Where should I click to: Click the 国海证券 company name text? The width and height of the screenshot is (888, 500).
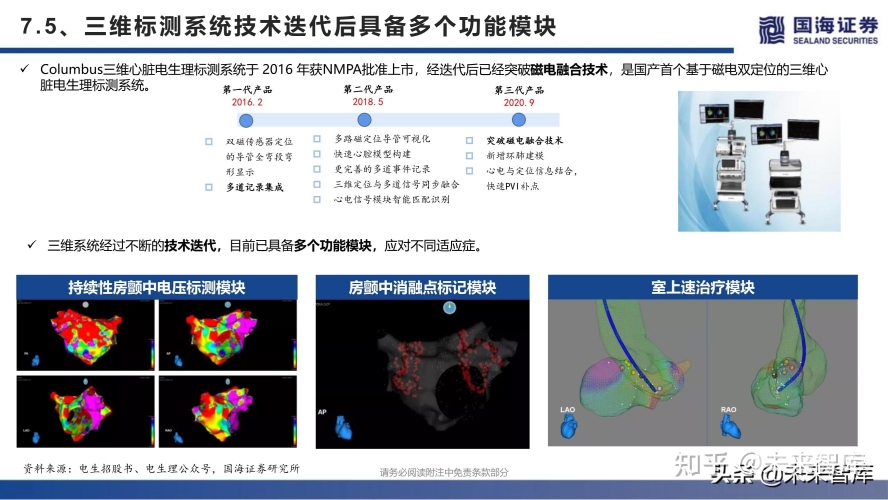tap(835, 24)
